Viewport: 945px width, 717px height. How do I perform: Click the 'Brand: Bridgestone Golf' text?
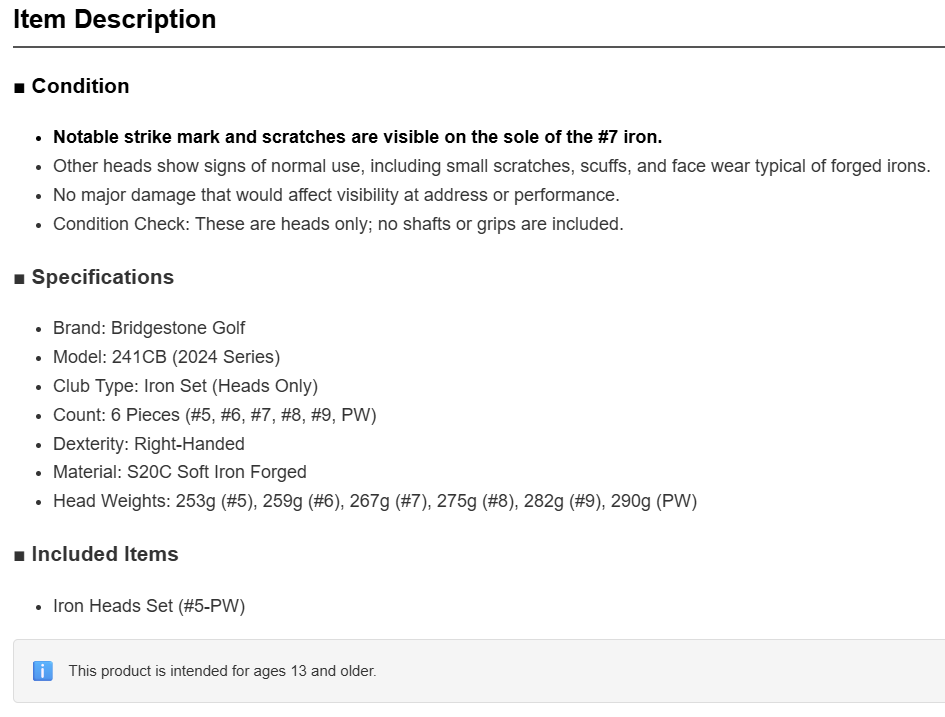click(149, 328)
